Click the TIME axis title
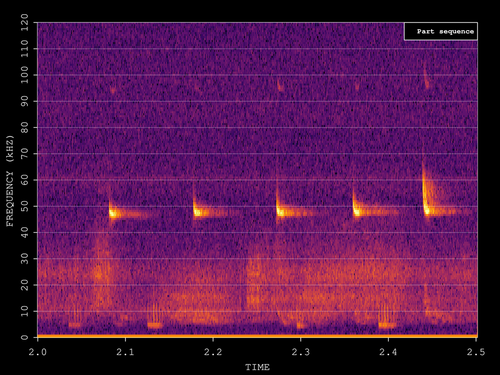The image size is (500, 375). [x=257, y=367]
